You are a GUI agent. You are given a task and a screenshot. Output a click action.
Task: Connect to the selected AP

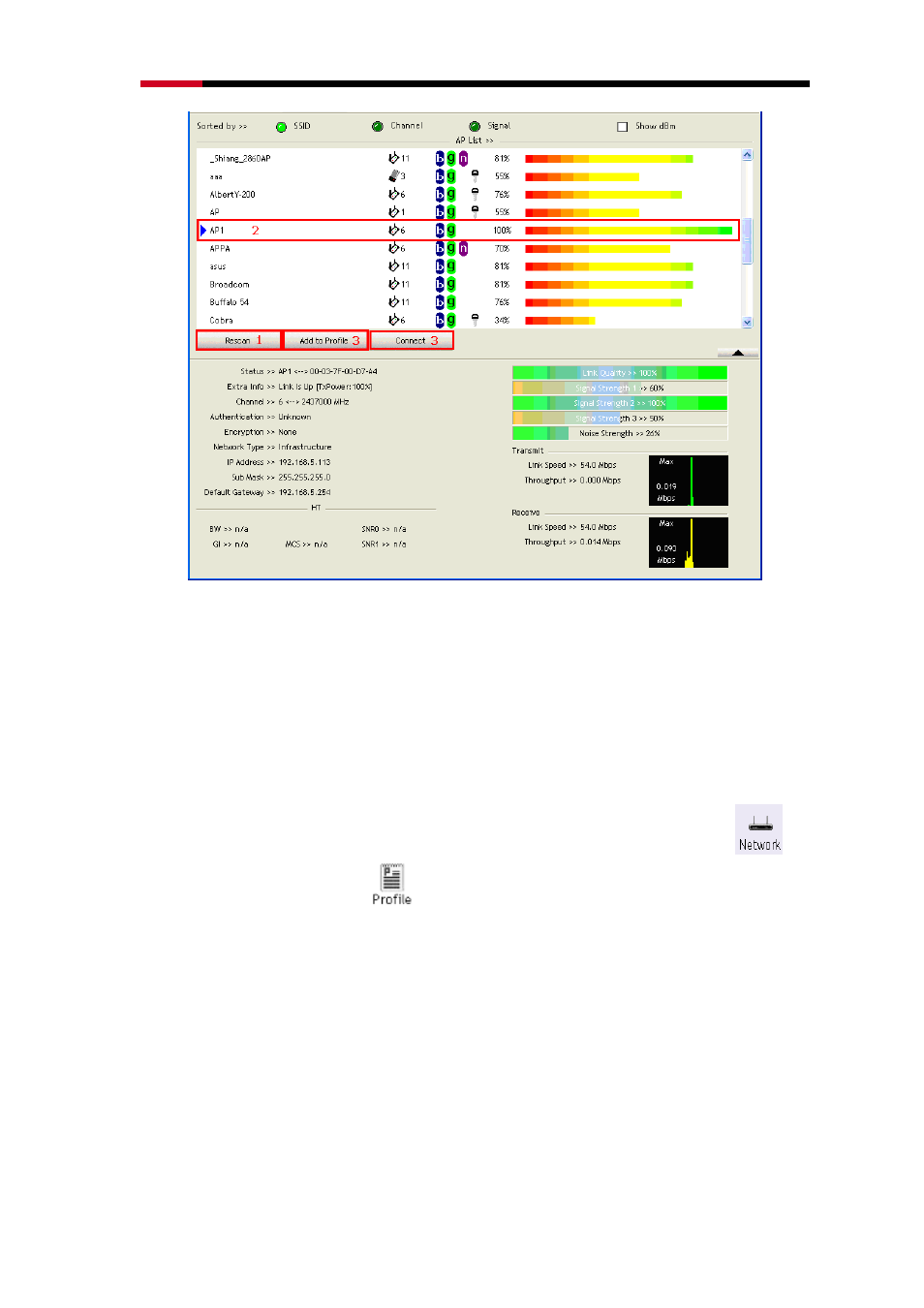pyautogui.click(x=412, y=340)
